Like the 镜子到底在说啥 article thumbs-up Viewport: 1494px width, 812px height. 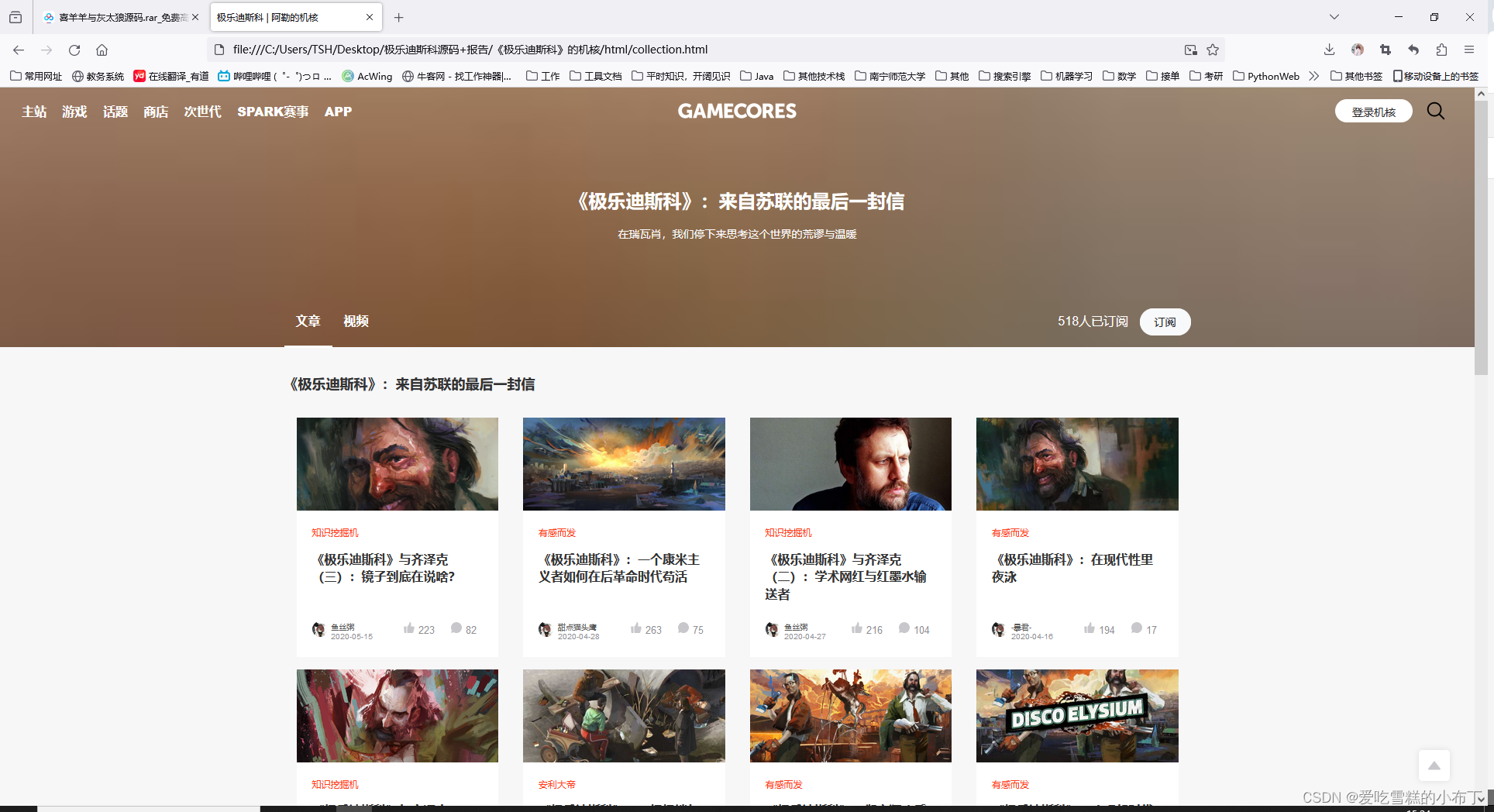[x=409, y=628]
